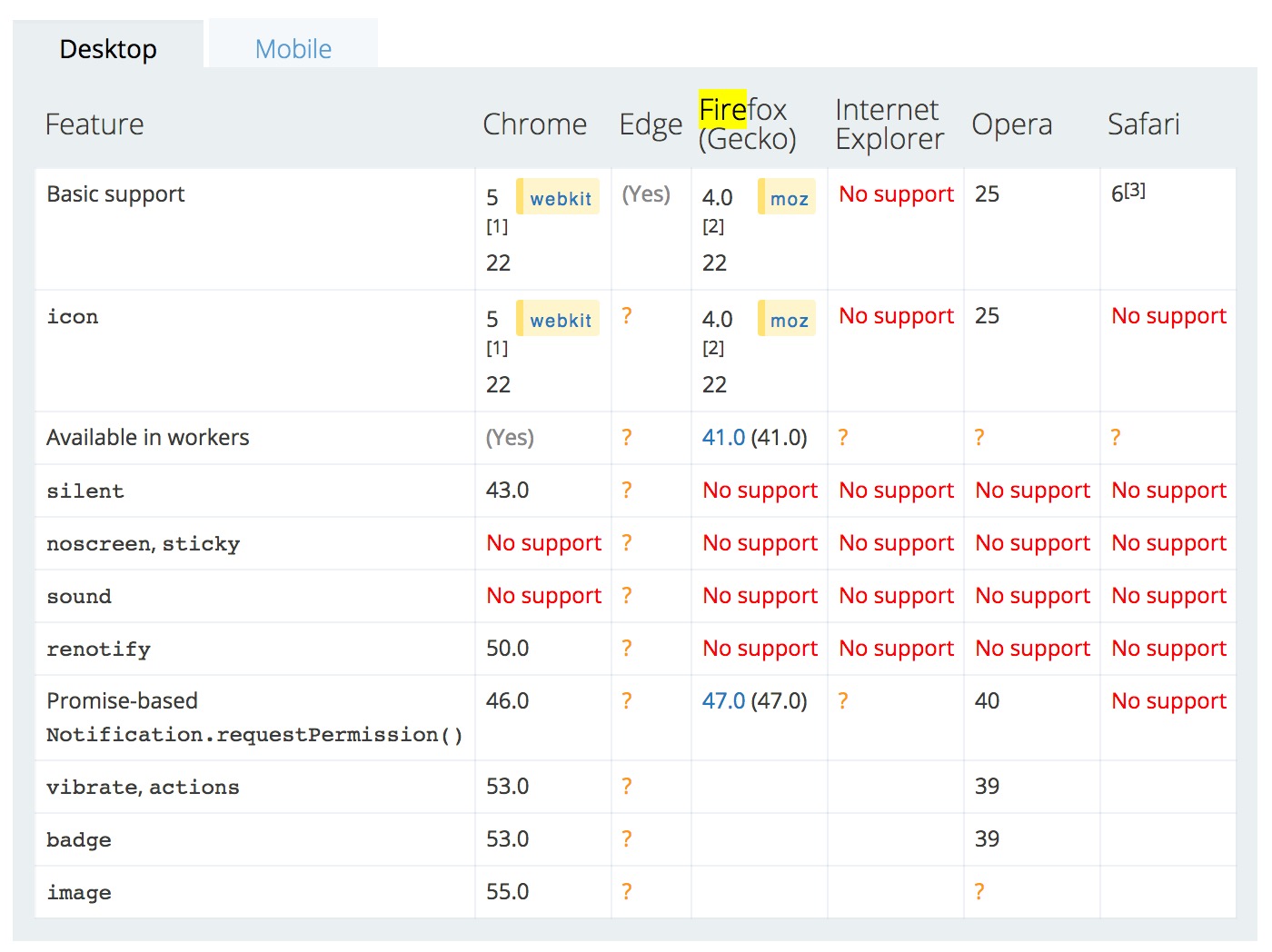
Task: Click Internet Explorer No support in Basic support row
Action: [x=896, y=194]
